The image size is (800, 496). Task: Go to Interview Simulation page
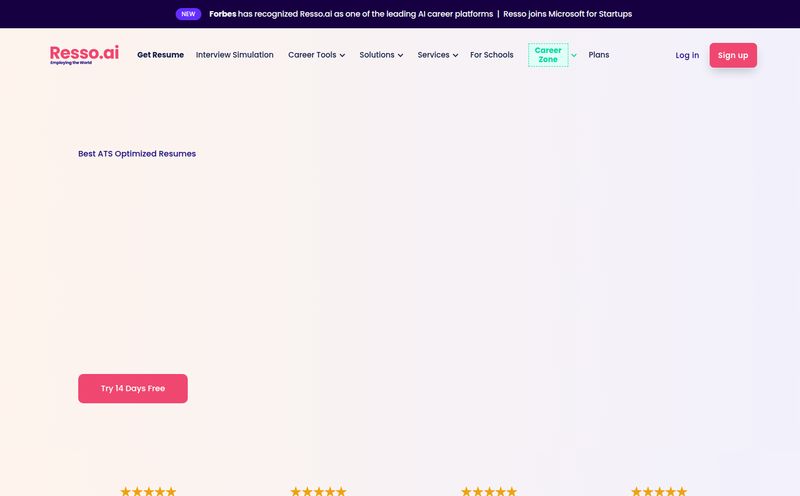[234, 55]
